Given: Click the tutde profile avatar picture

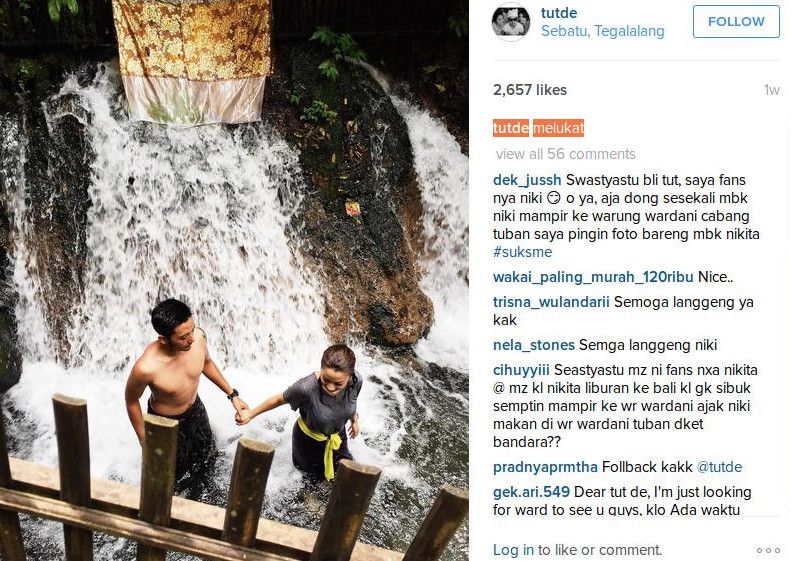Looking at the screenshot, I should [x=511, y=23].
